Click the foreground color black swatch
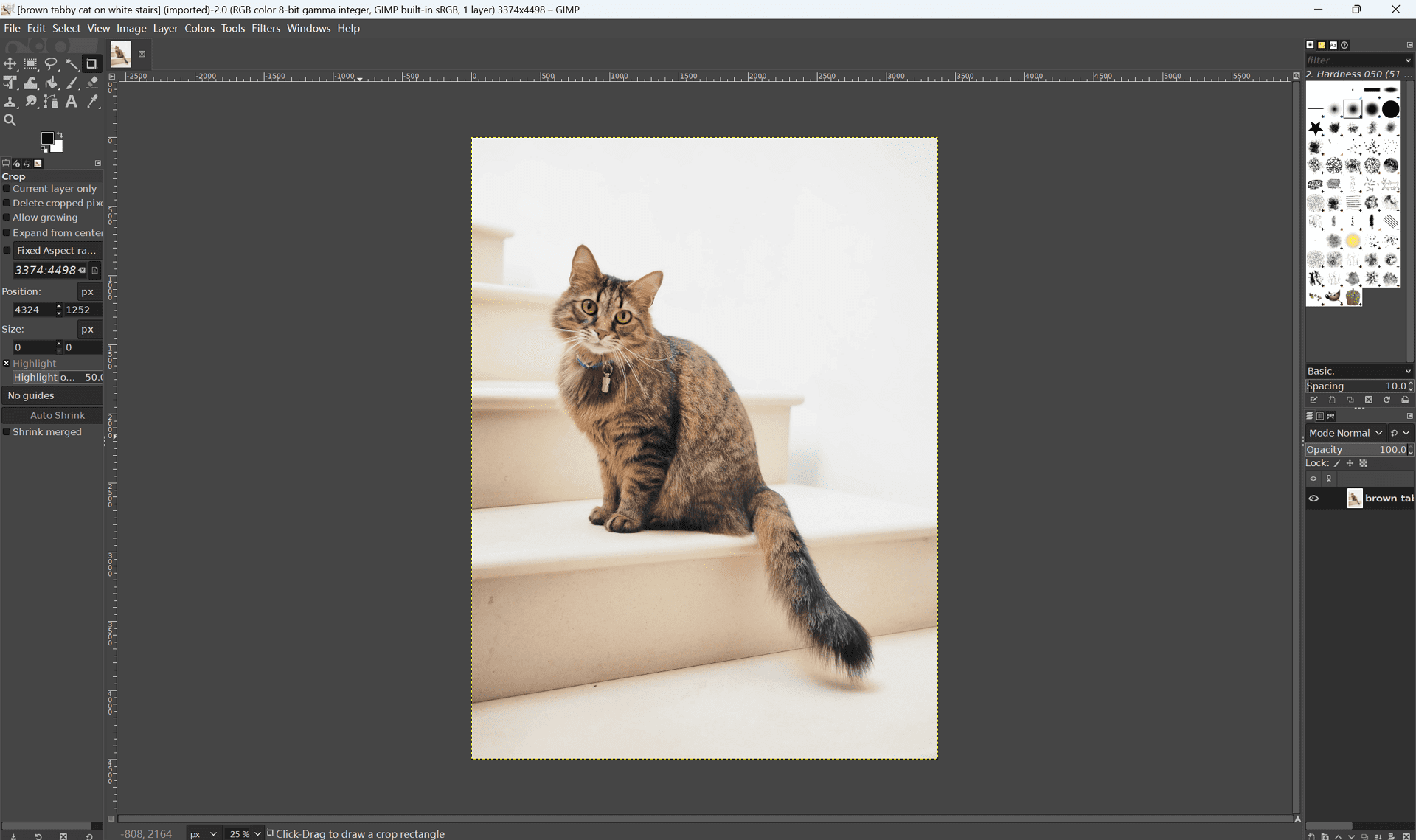 click(x=47, y=139)
